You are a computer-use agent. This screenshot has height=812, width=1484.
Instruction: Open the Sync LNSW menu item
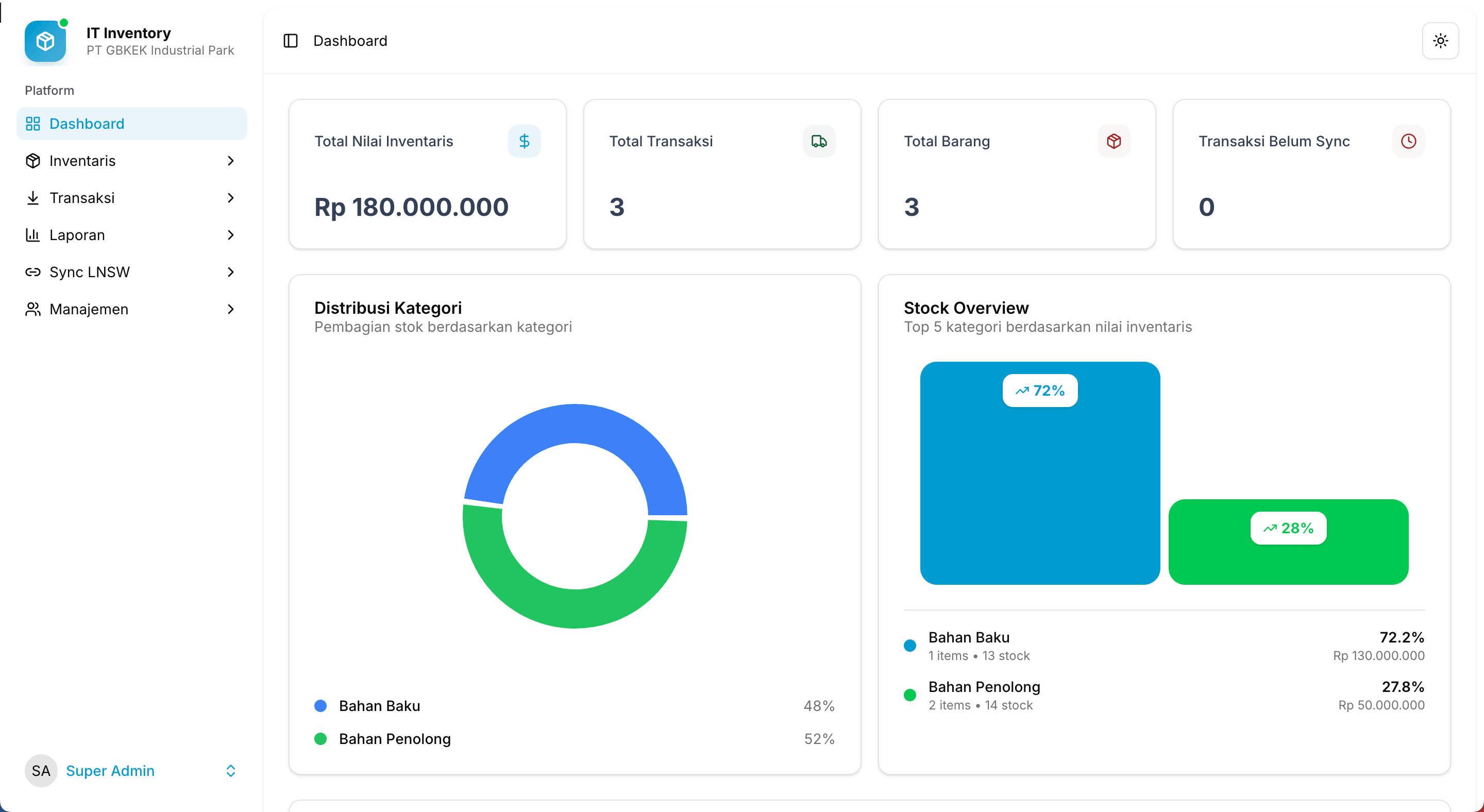[x=132, y=272]
